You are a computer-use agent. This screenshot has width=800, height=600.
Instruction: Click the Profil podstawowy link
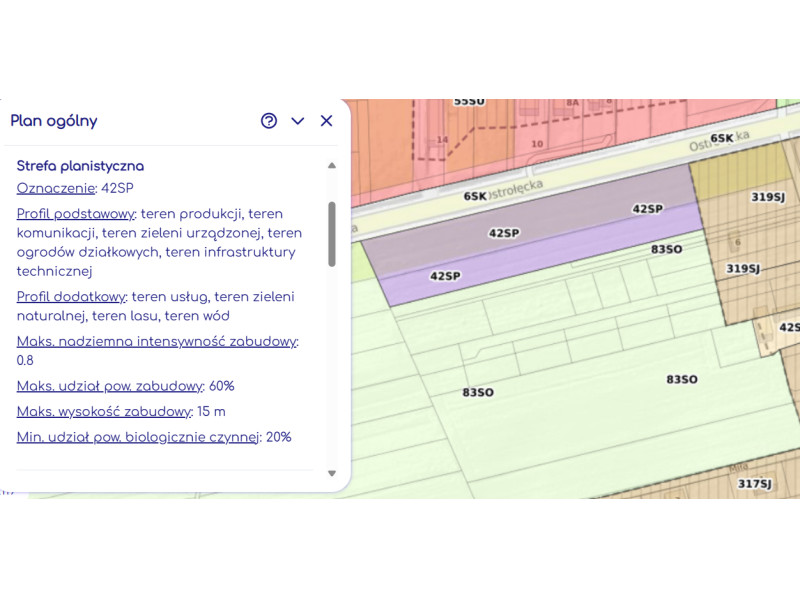click(x=76, y=214)
